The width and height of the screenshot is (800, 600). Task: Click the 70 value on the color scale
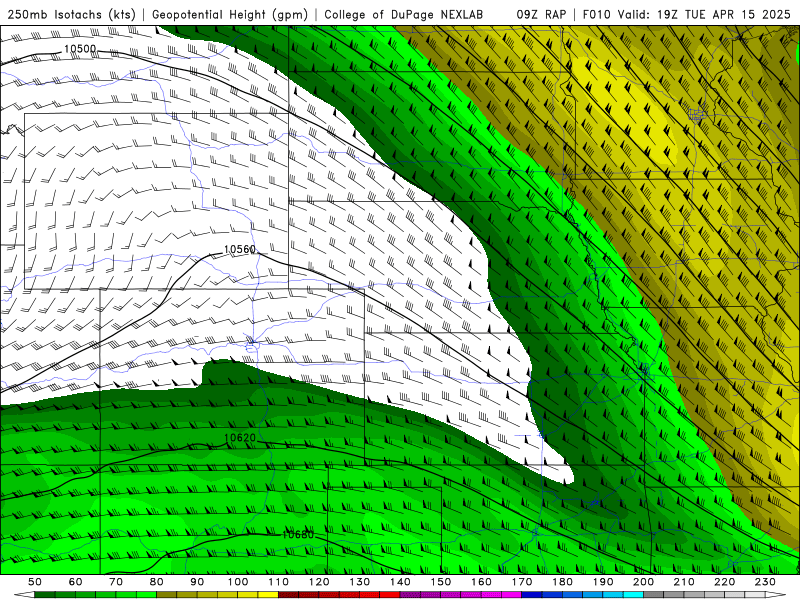116,582
